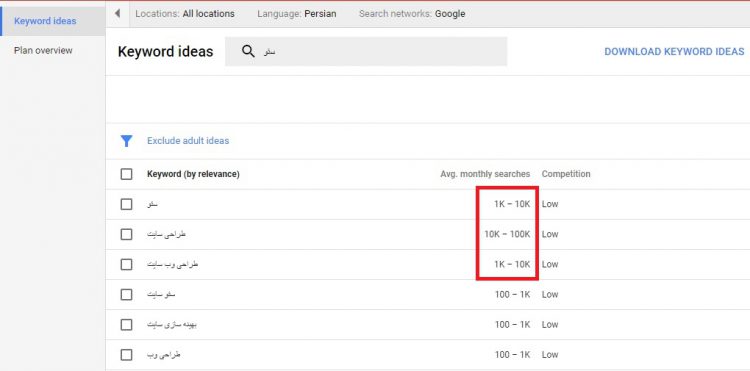Sort by the Keyword (by relevance) column

pyautogui.click(x=193, y=174)
